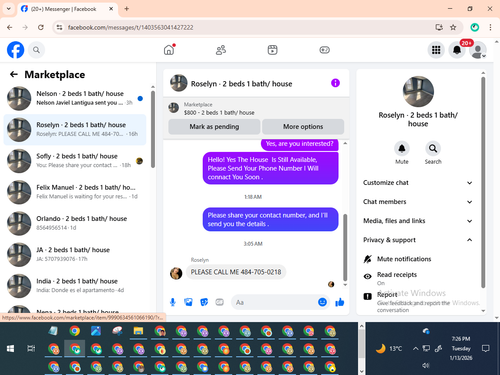Open the Orlando conversation

(x=75, y=223)
